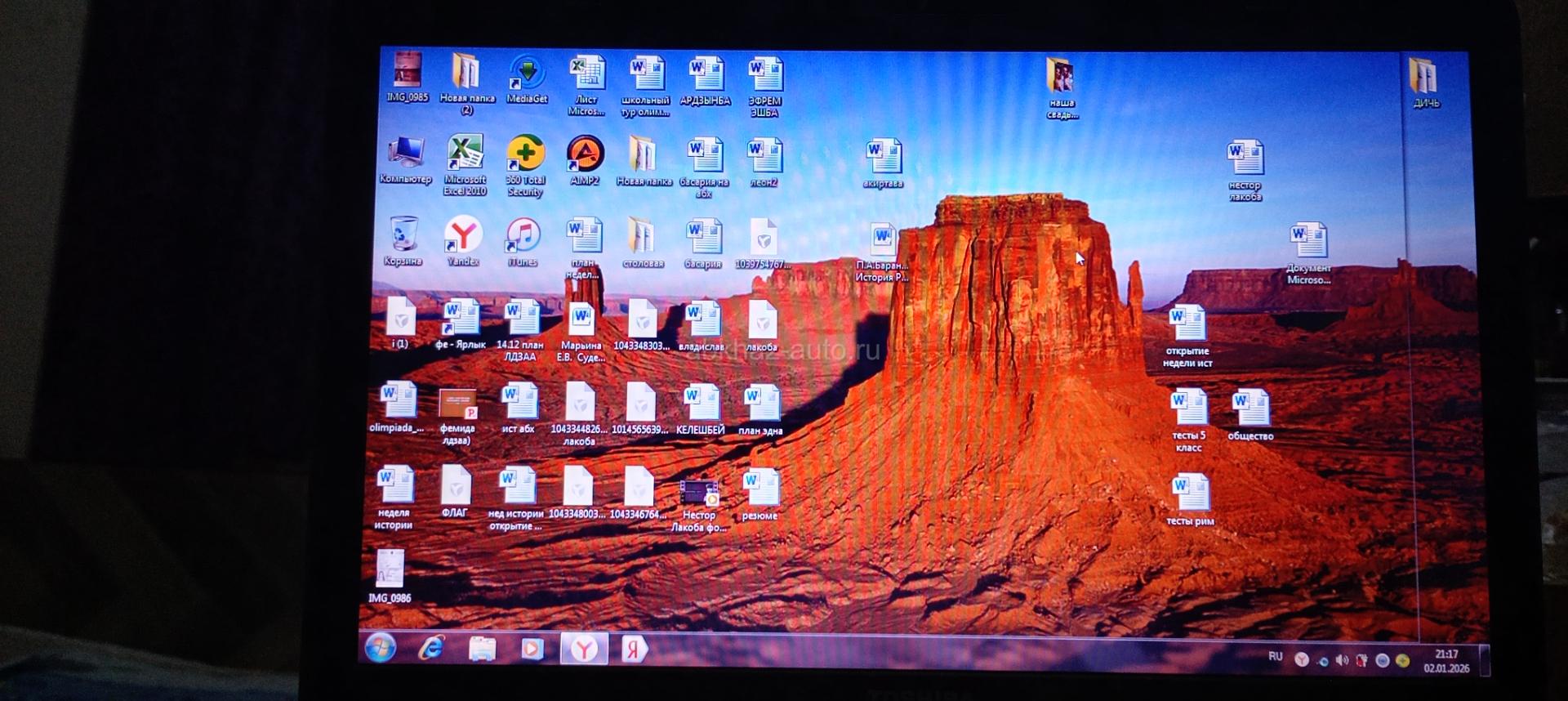This screenshot has height=701, width=1568.
Task: Click the RU language indicator
Action: coord(1275,657)
